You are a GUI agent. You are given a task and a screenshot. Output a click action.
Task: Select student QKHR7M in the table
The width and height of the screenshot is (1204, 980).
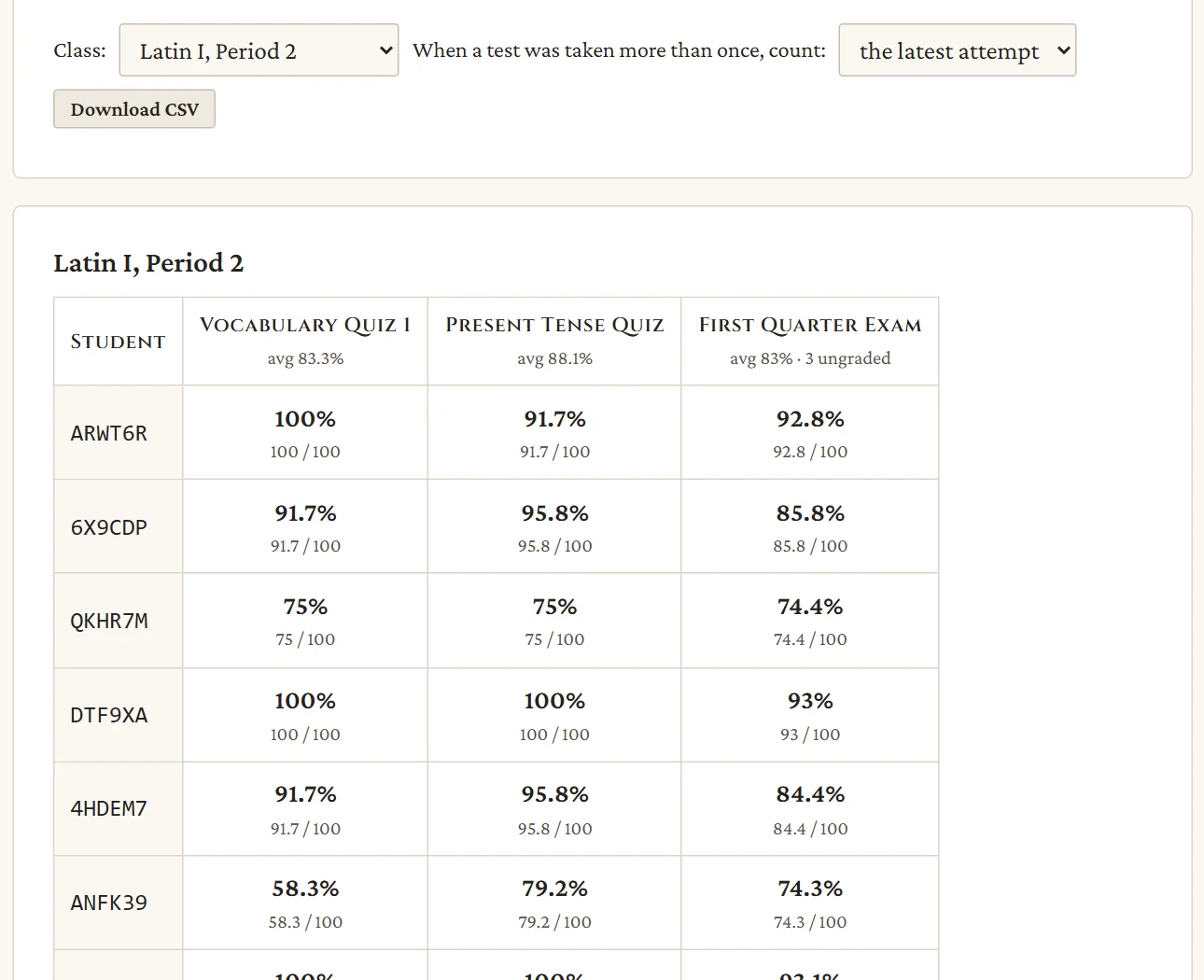[109, 621]
